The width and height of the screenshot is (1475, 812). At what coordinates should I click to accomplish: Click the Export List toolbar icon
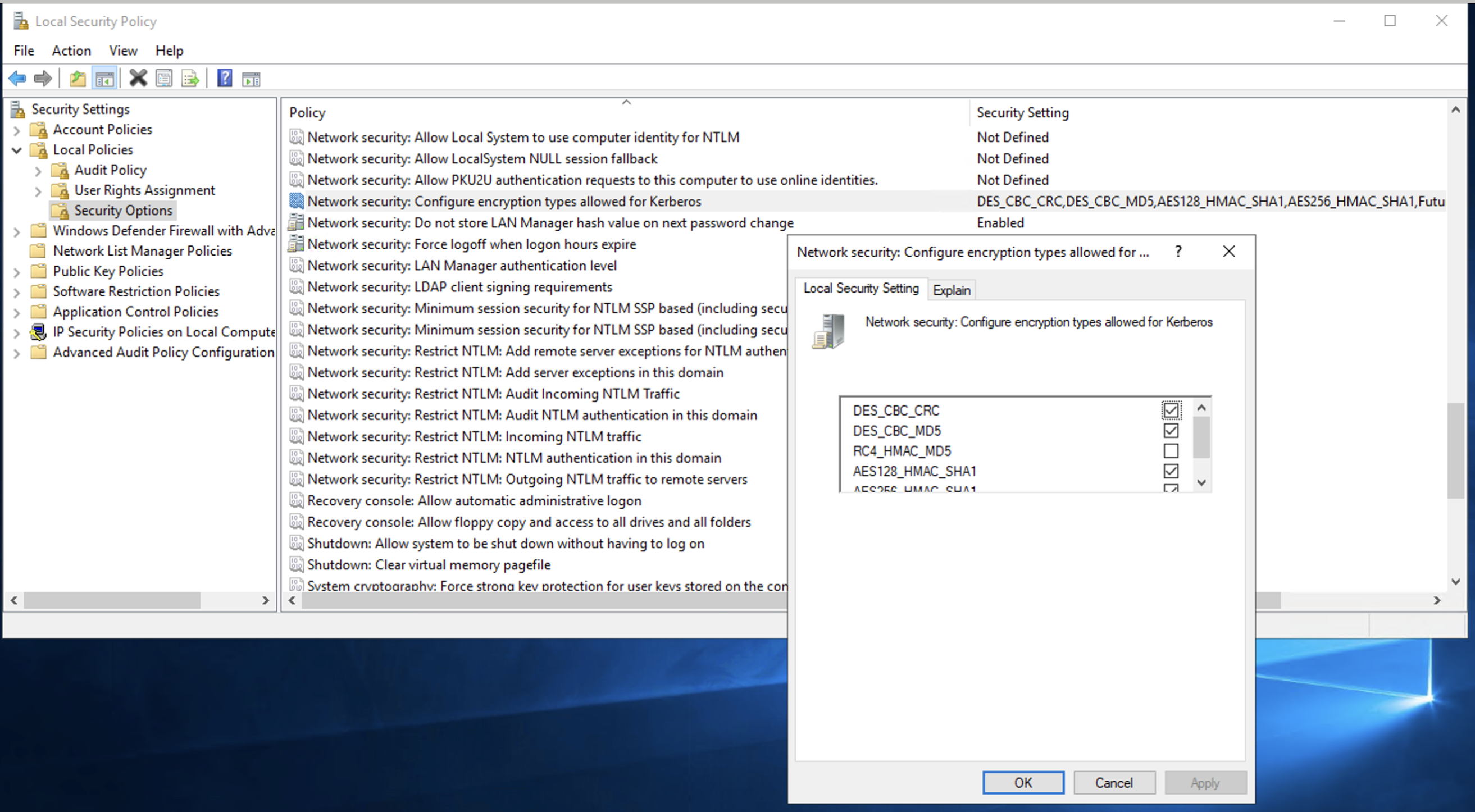pos(190,79)
